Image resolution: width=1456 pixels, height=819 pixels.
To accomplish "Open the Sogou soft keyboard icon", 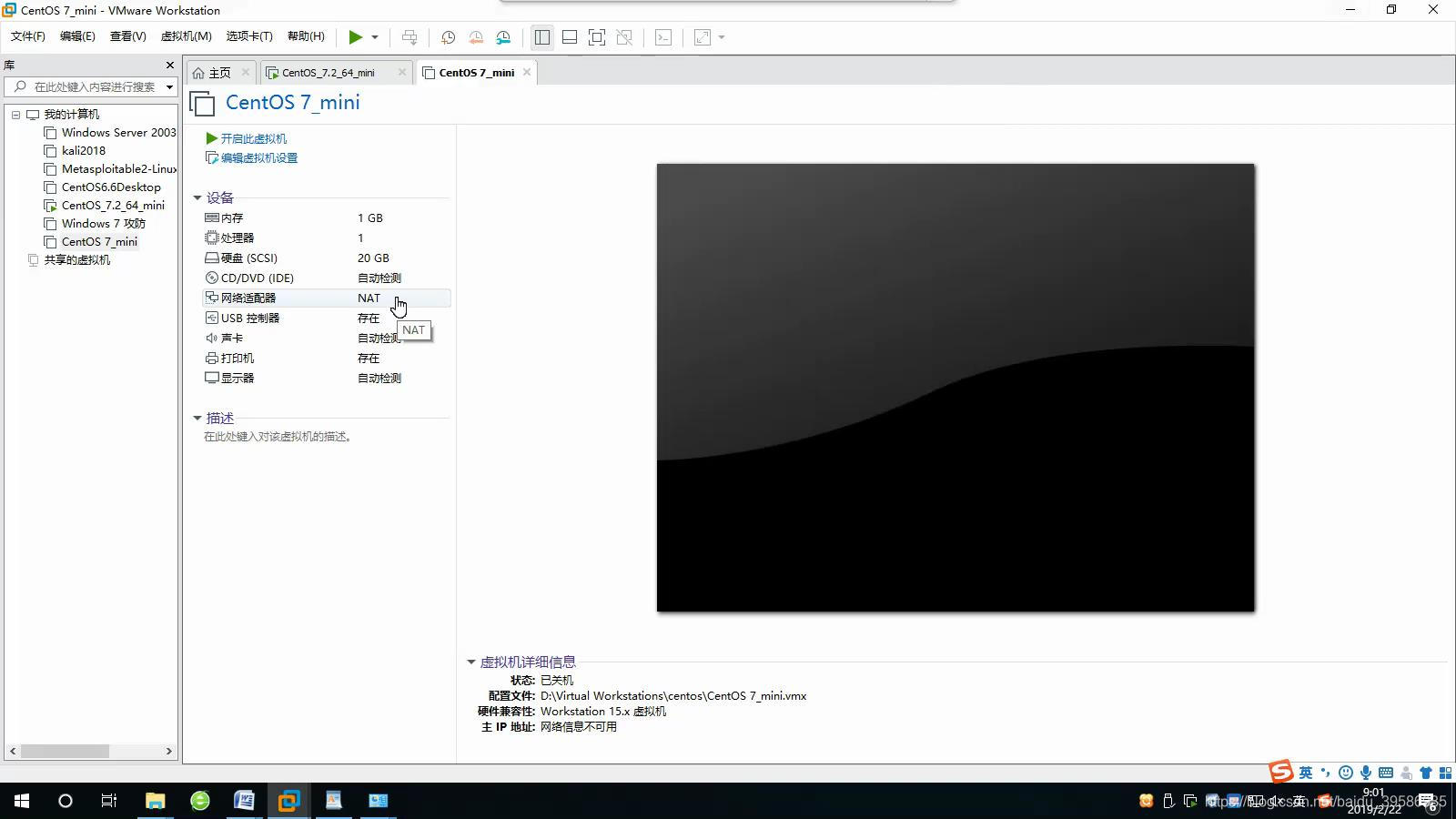I will [x=1386, y=773].
